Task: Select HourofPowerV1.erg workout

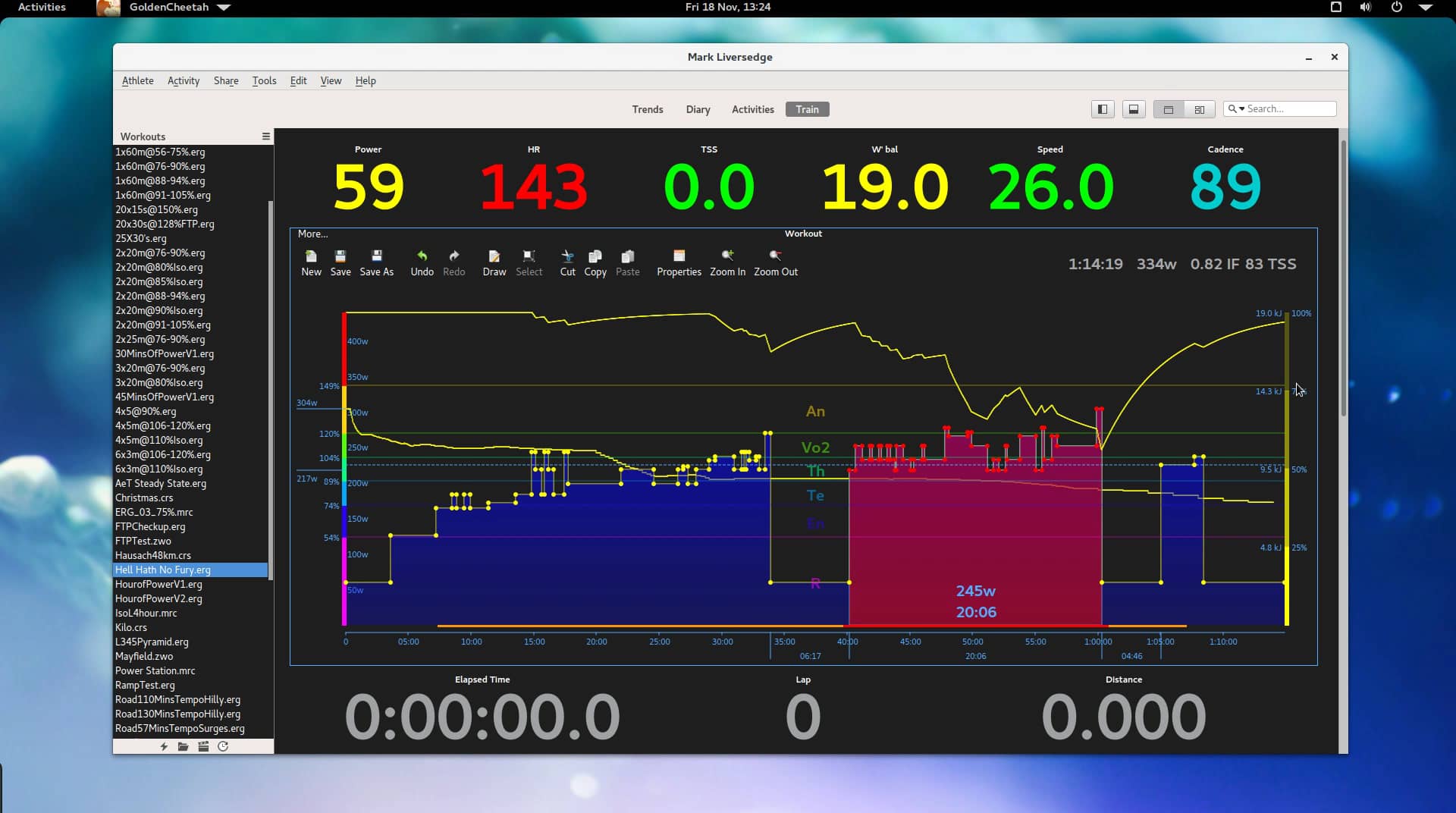Action: [190, 584]
